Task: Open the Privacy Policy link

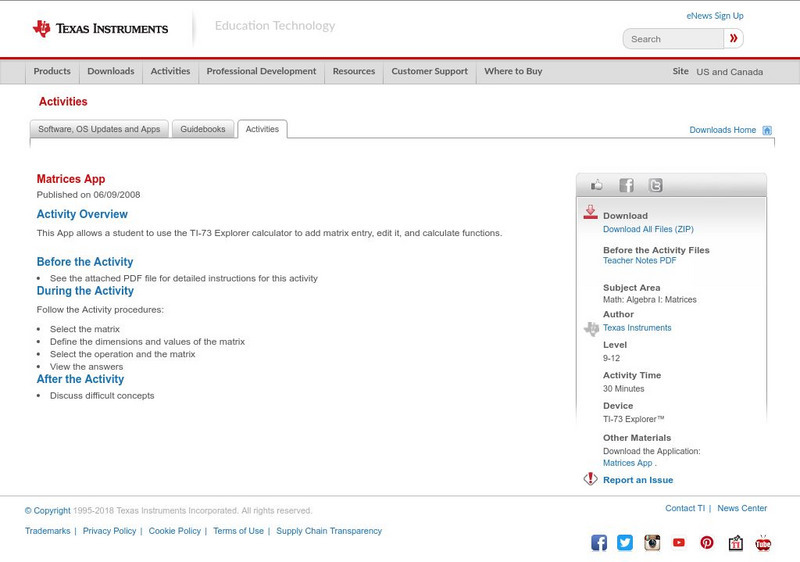Action: tap(109, 531)
